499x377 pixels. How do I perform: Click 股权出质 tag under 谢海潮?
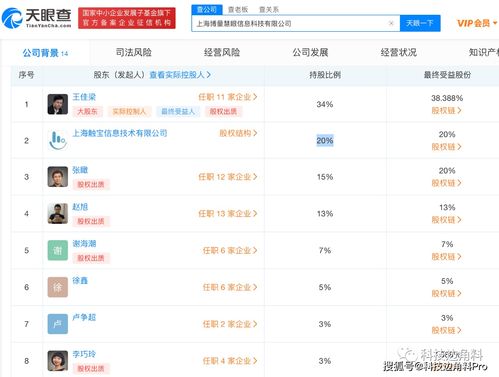click(91, 258)
